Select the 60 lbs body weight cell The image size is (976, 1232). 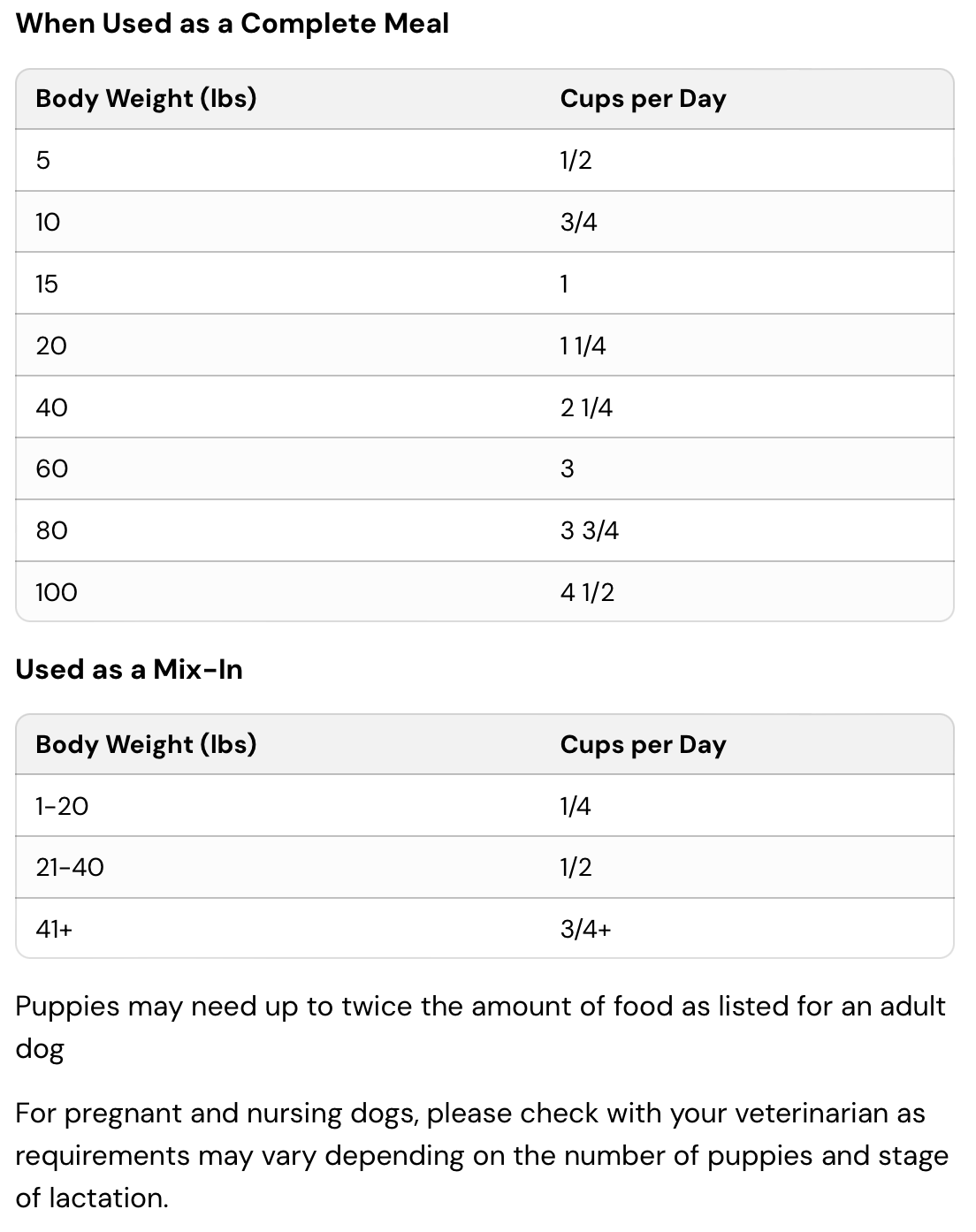[x=51, y=468]
